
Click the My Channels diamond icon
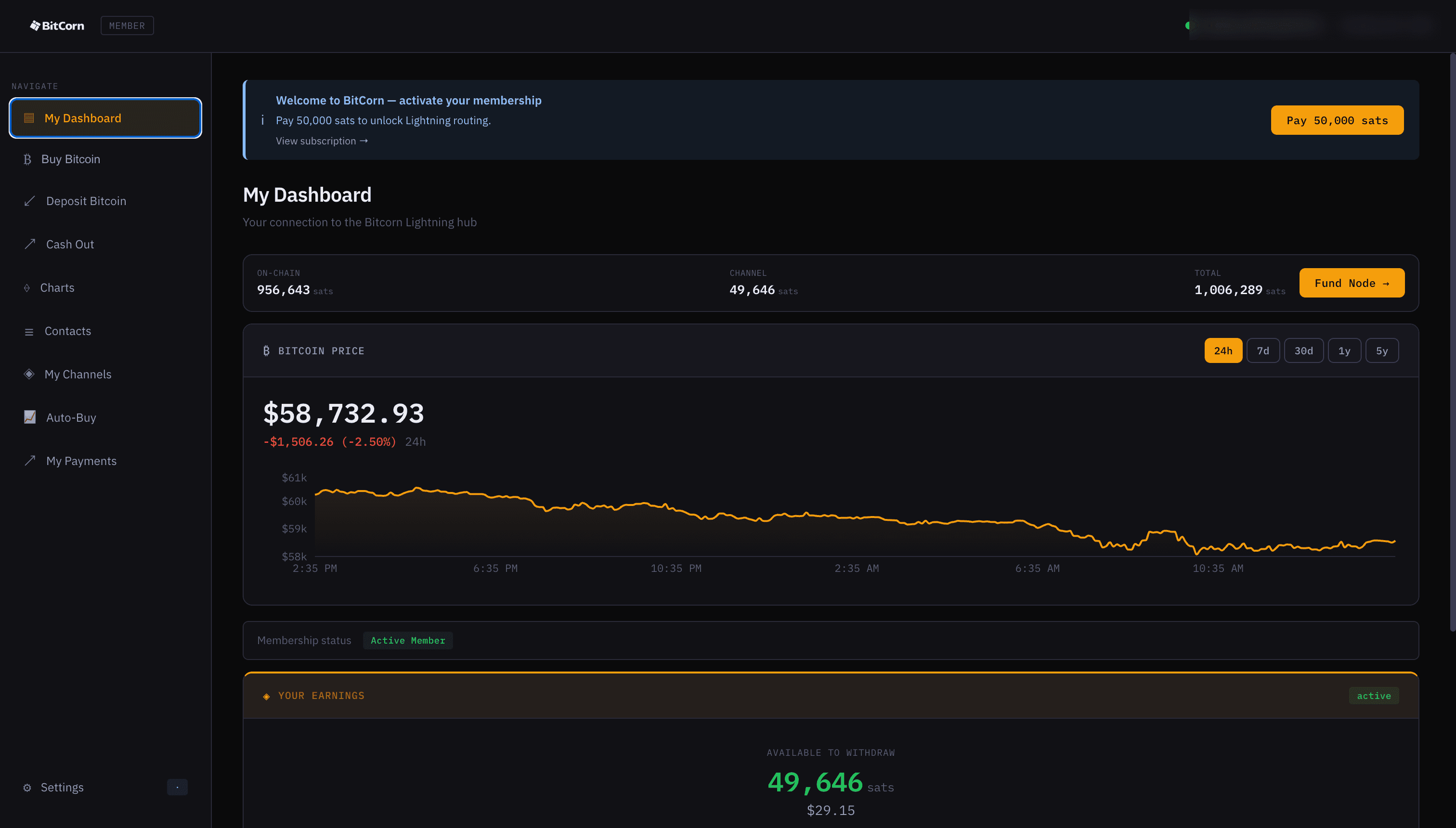[x=29, y=374]
